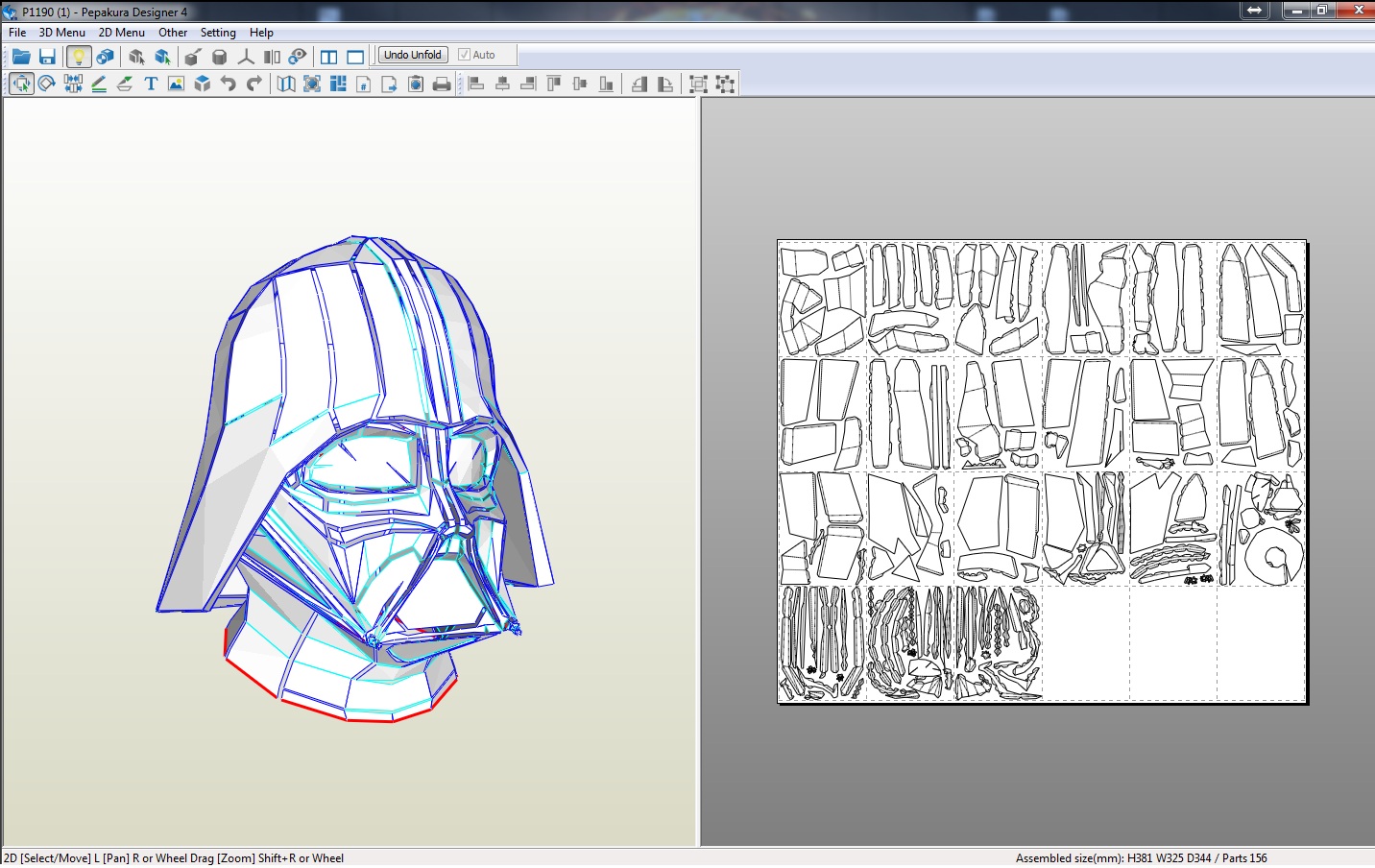Align parts to horizontal center
Viewport: 1375px width, 868px height.
coord(502,84)
